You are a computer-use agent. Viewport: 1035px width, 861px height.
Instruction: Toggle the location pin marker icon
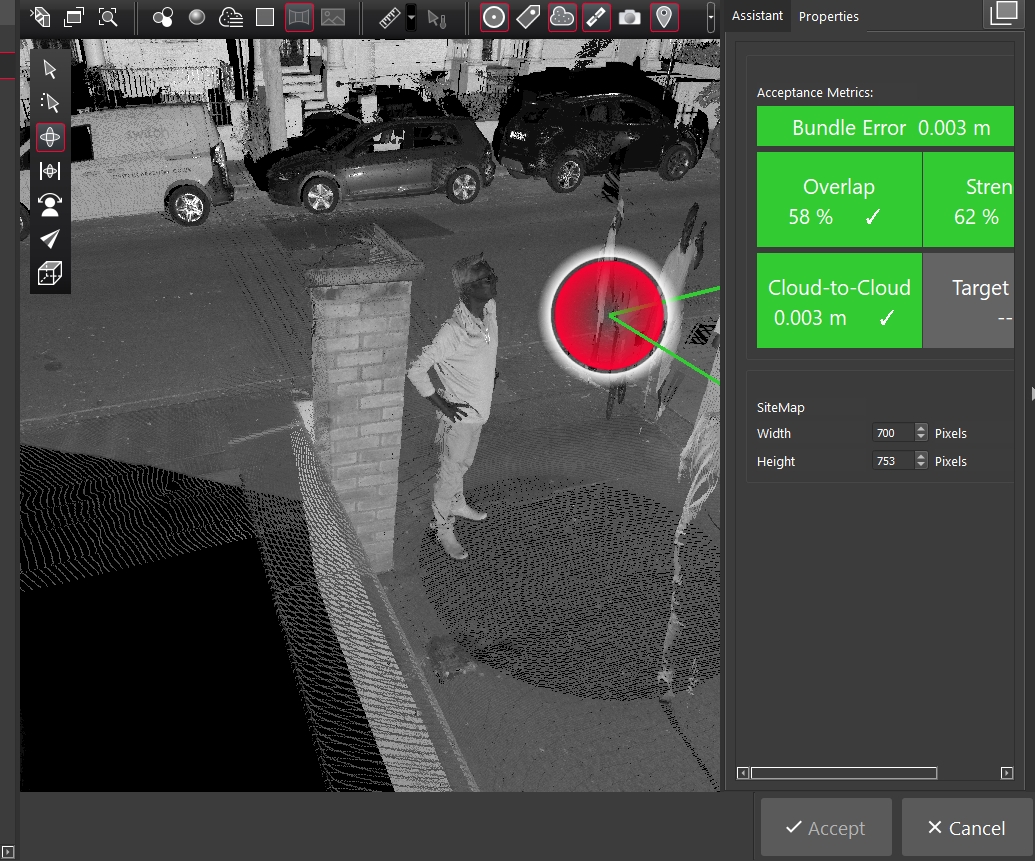tap(664, 17)
